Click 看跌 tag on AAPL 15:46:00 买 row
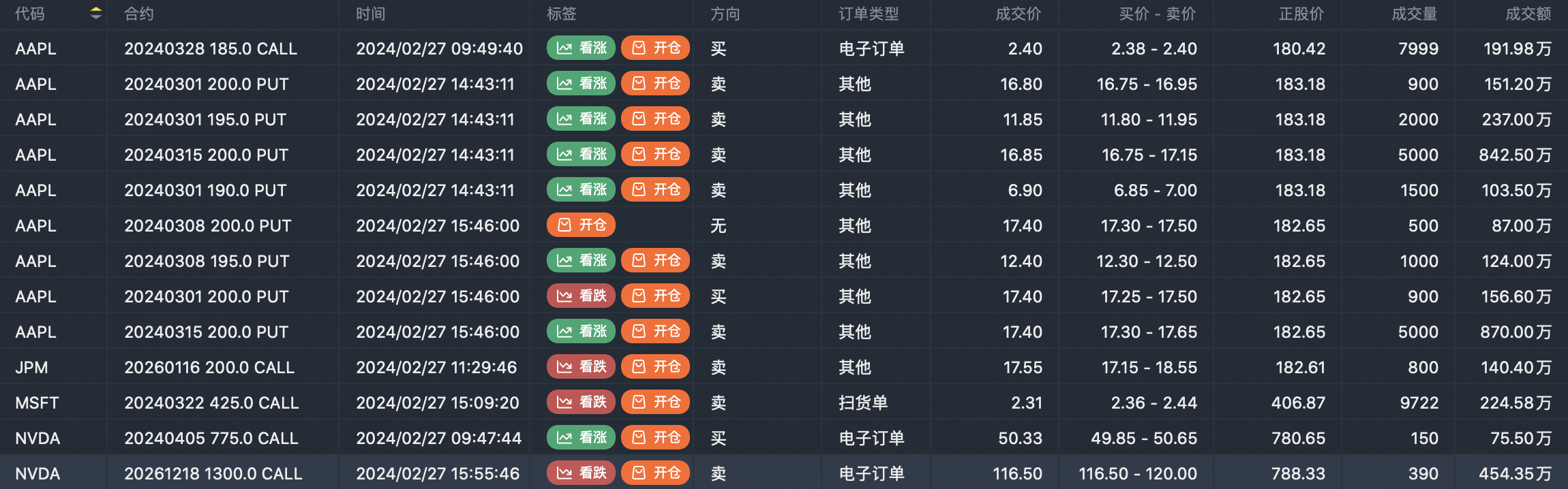 click(x=581, y=296)
